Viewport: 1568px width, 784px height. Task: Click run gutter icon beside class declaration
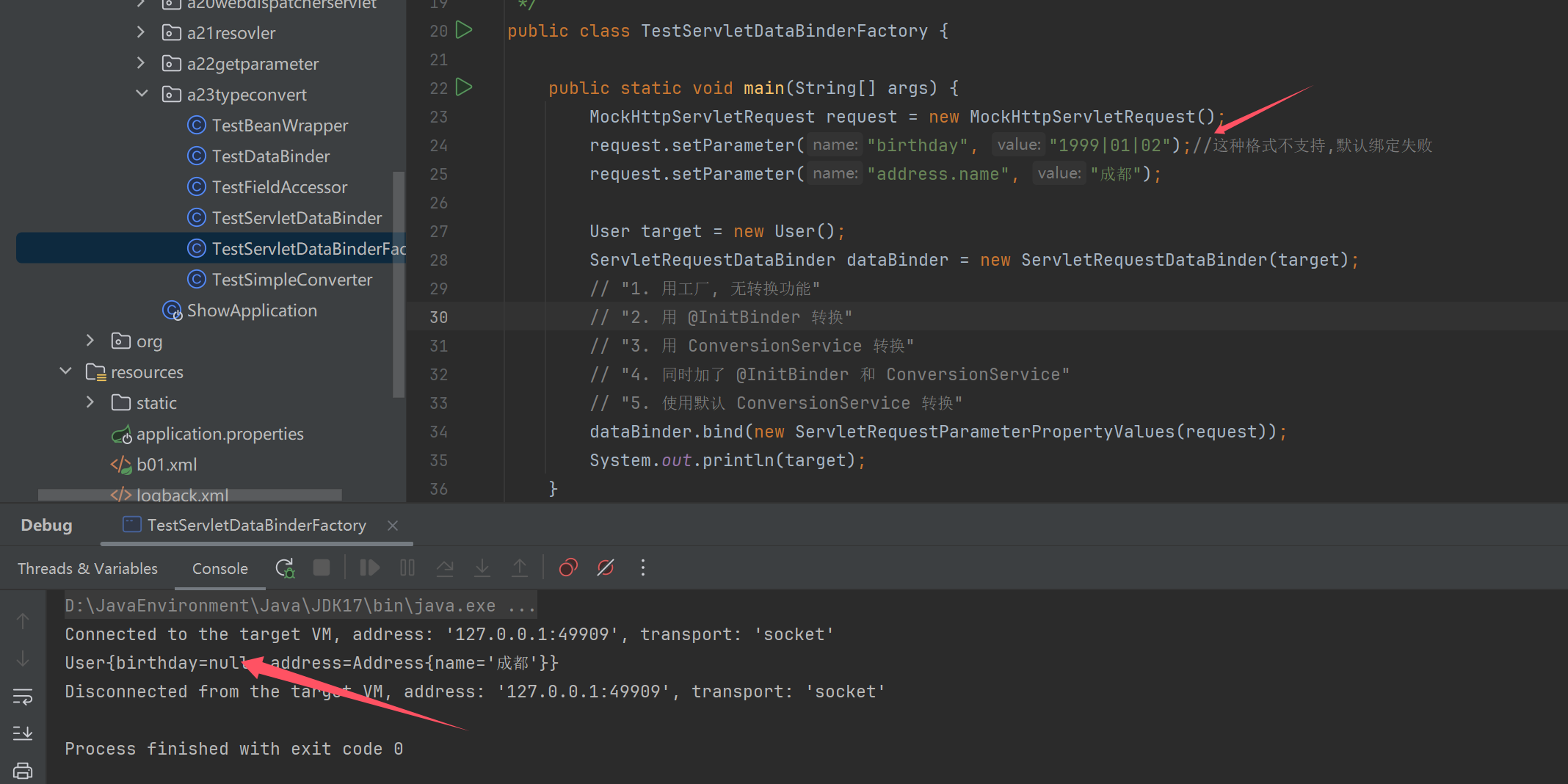464,30
